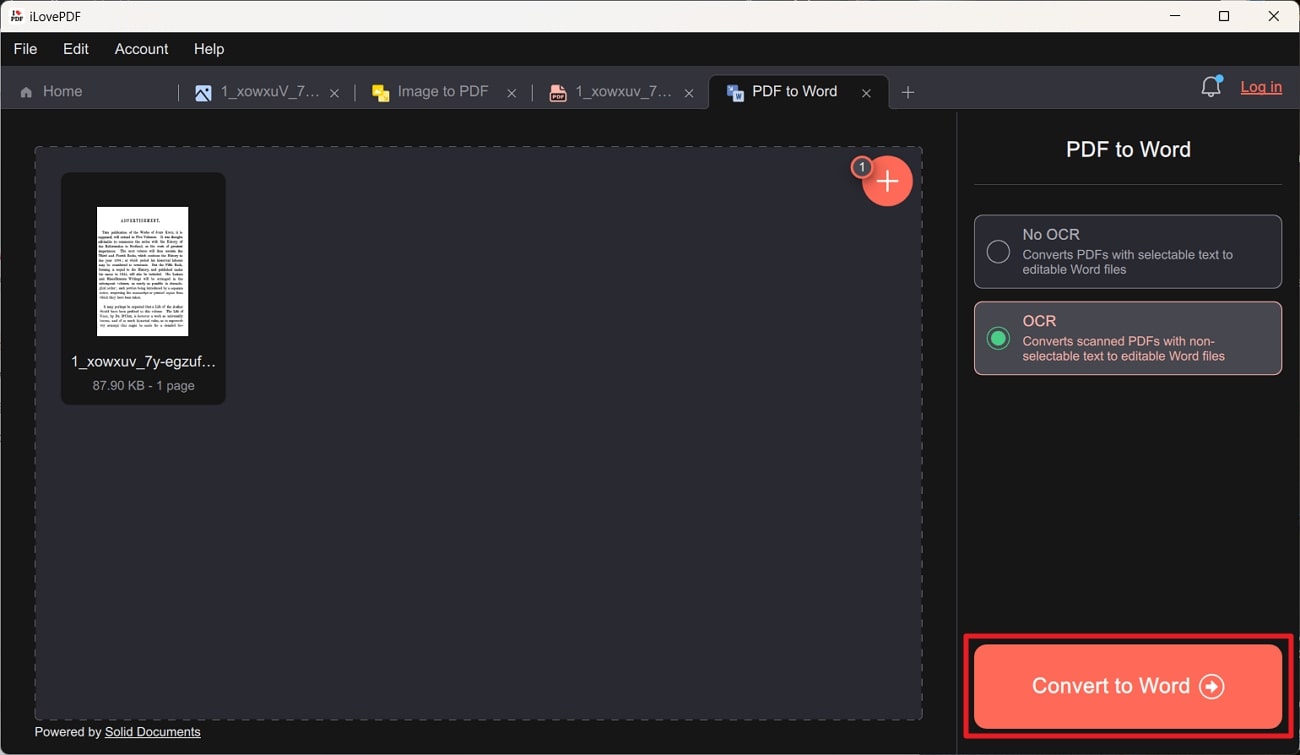Open the File menu
1300x755 pixels.
click(x=25, y=49)
